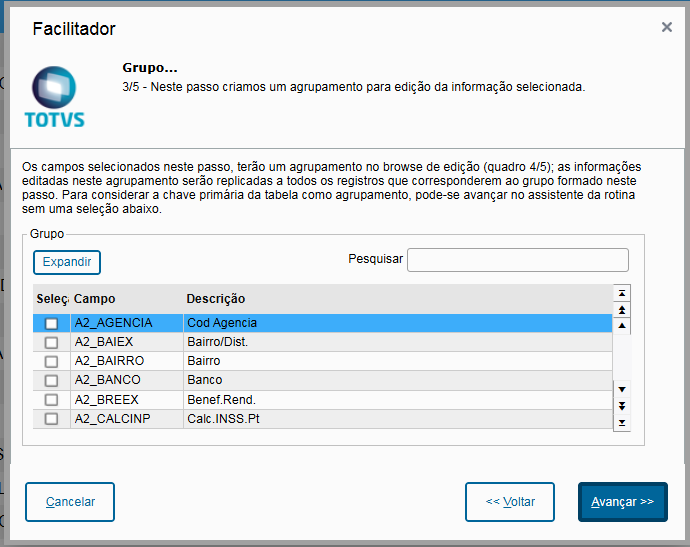This screenshot has width=690, height=547.
Task: Click the Expandir button
Action: (67, 262)
